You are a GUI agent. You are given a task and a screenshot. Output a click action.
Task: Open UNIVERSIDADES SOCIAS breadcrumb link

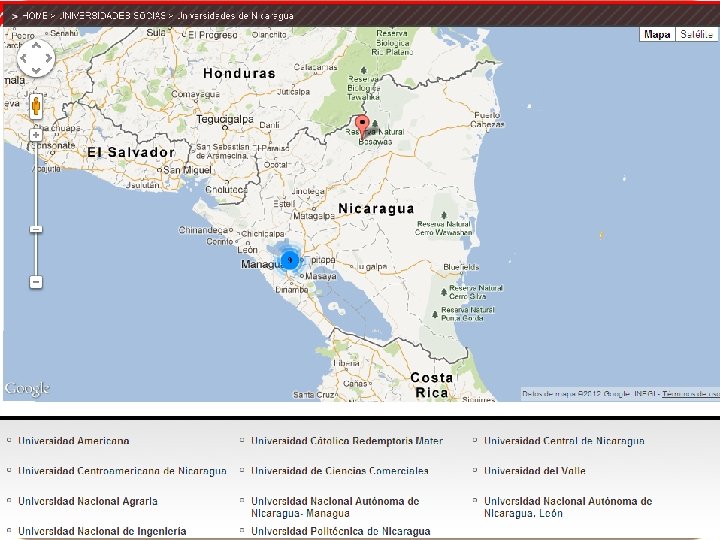pyautogui.click(x=112, y=16)
